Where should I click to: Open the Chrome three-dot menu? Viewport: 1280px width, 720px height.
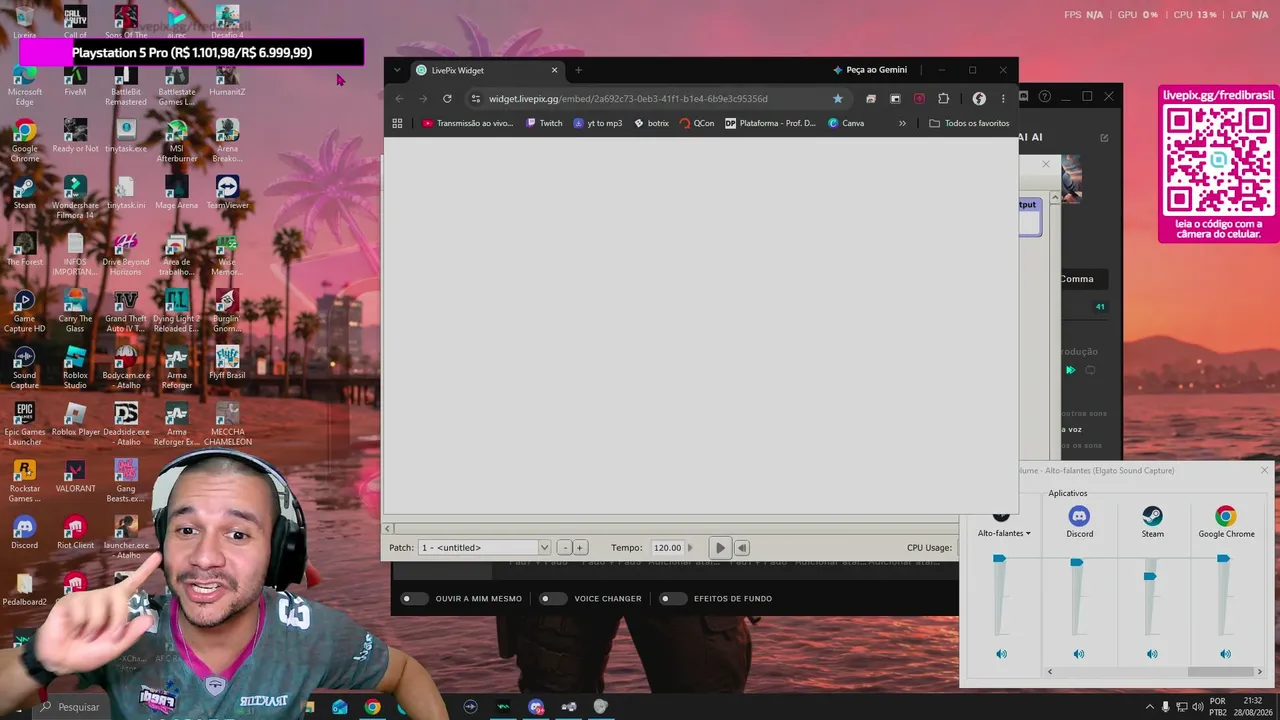1003,98
